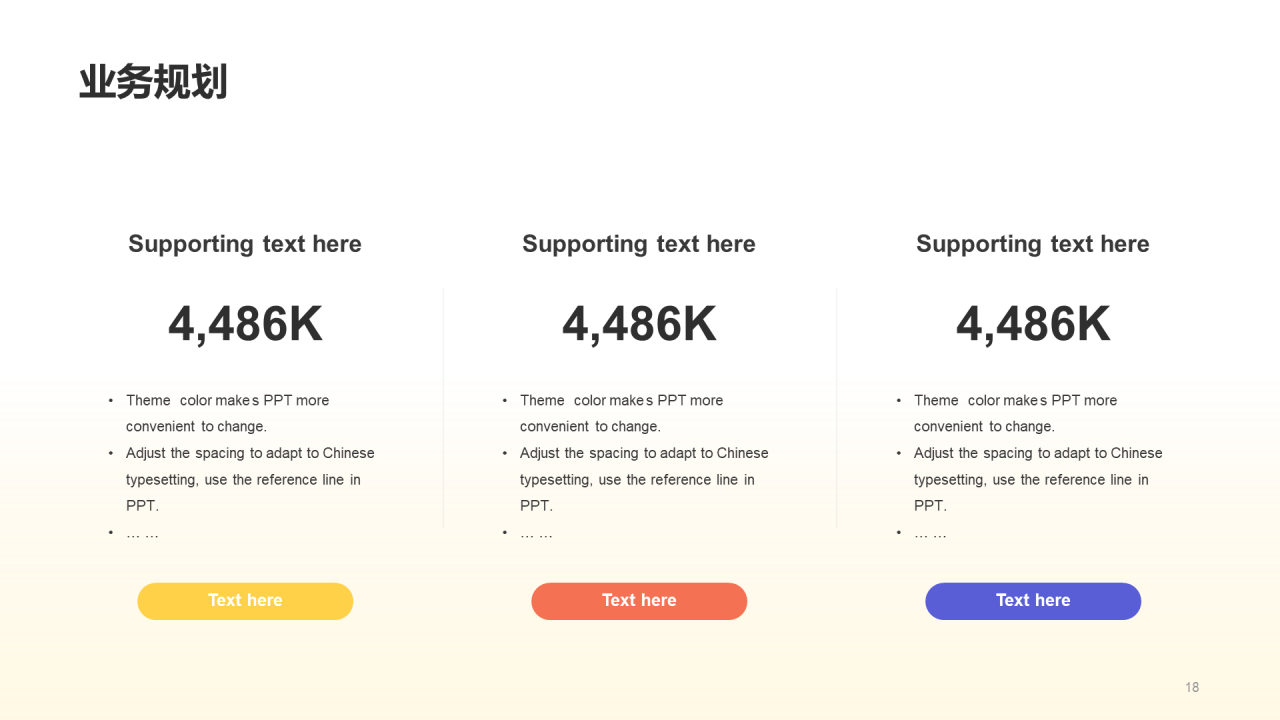Image resolution: width=1280 pixels, height=720 pixels.
Task: Click middle column's Adjust the spacing bullet
Action: click(x=635, y=479)
